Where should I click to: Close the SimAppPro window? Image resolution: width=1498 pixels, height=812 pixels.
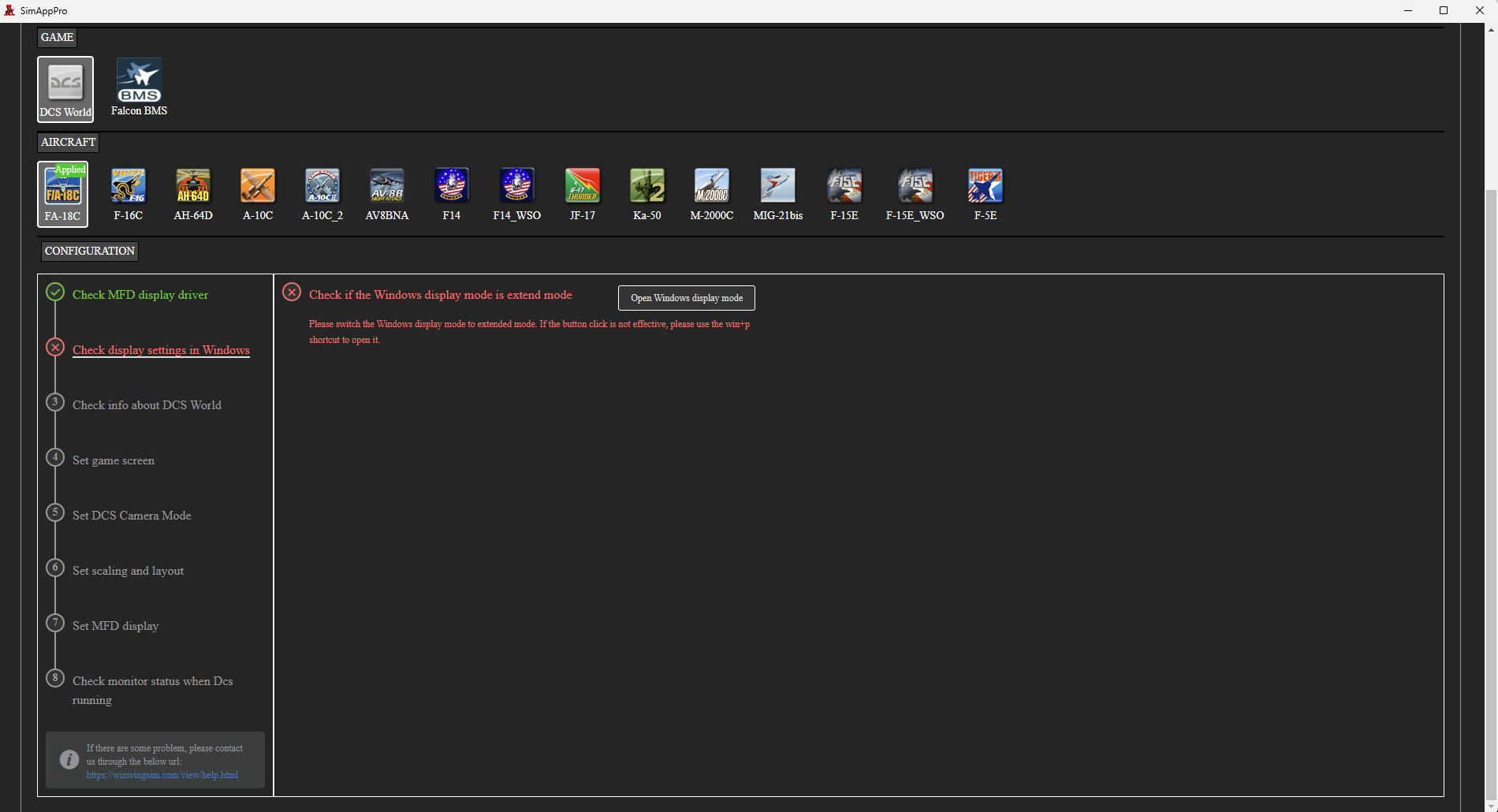[x=1480, y=10]
